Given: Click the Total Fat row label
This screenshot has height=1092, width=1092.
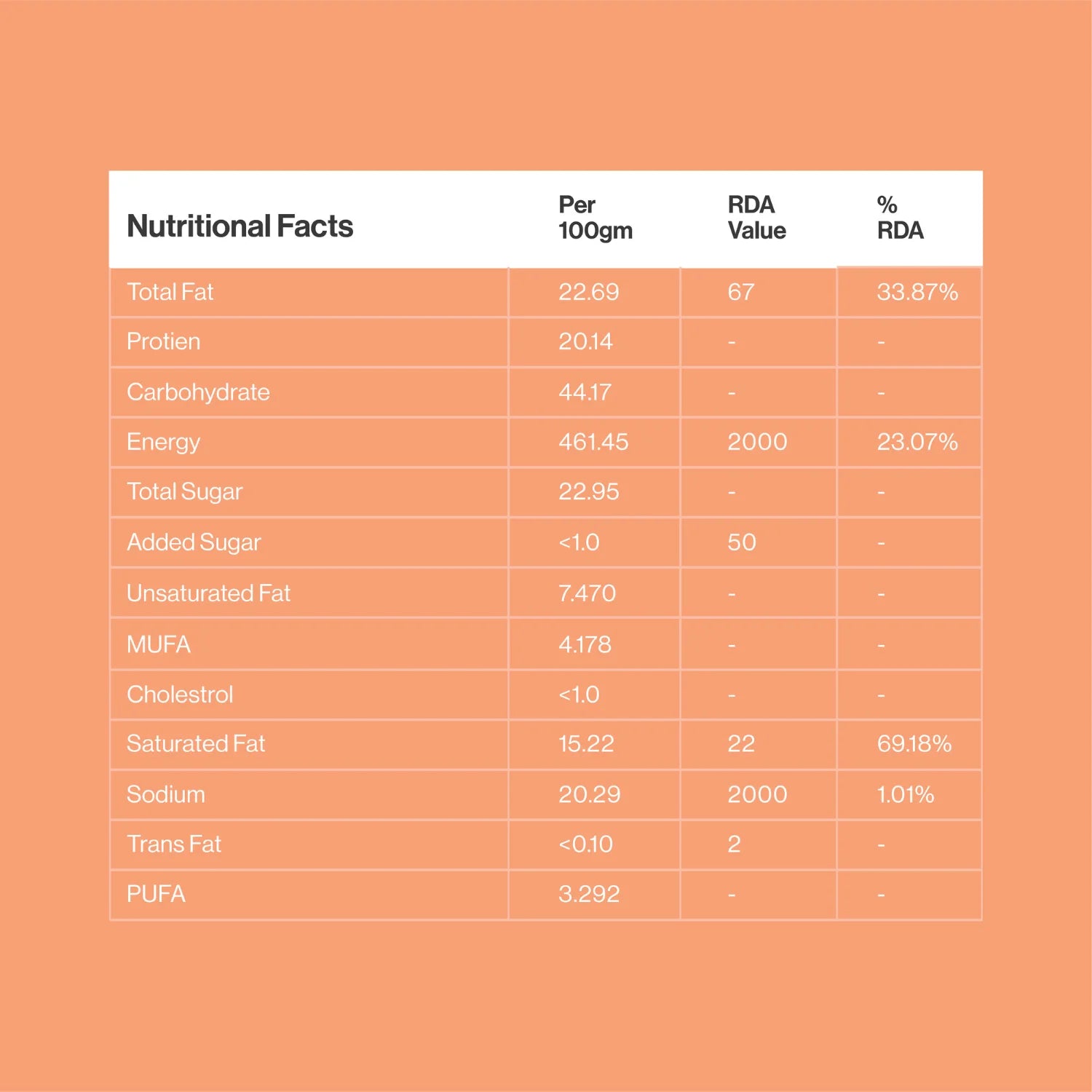Looking at the screenshot, I should [x=170, y=292].
